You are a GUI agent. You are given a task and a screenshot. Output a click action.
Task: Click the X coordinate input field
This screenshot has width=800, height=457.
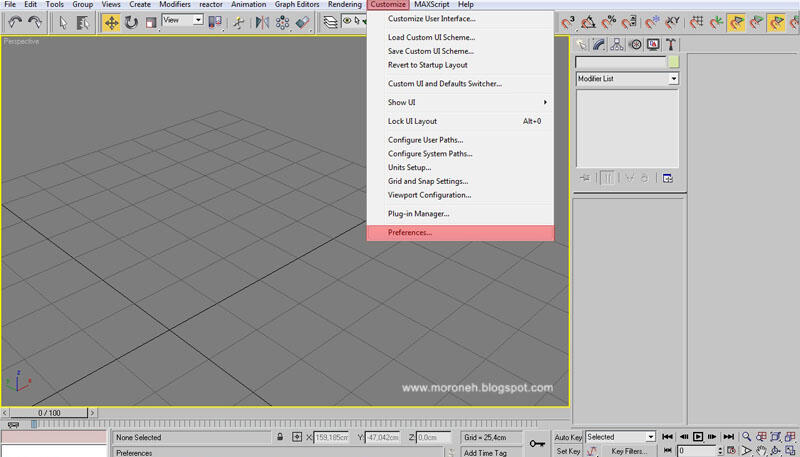pos(331,438)
